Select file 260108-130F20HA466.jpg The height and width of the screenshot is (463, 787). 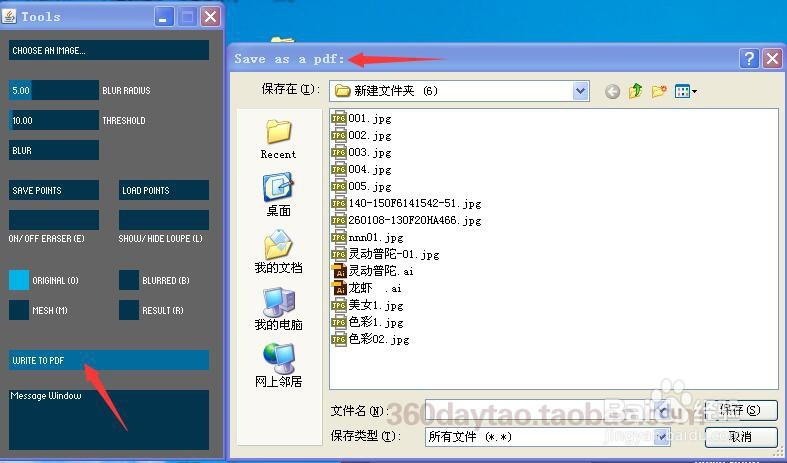tap(407, 220)
